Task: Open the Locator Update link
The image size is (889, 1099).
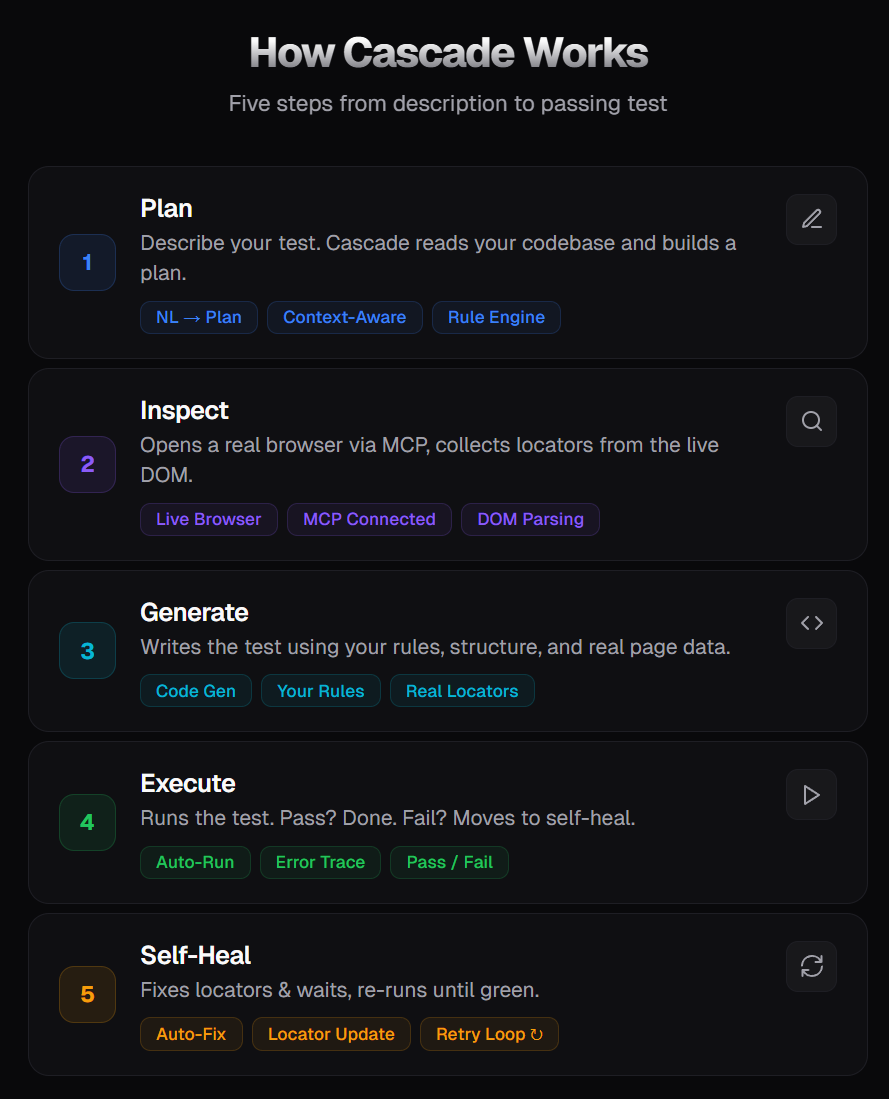Action: point(331,1034)
